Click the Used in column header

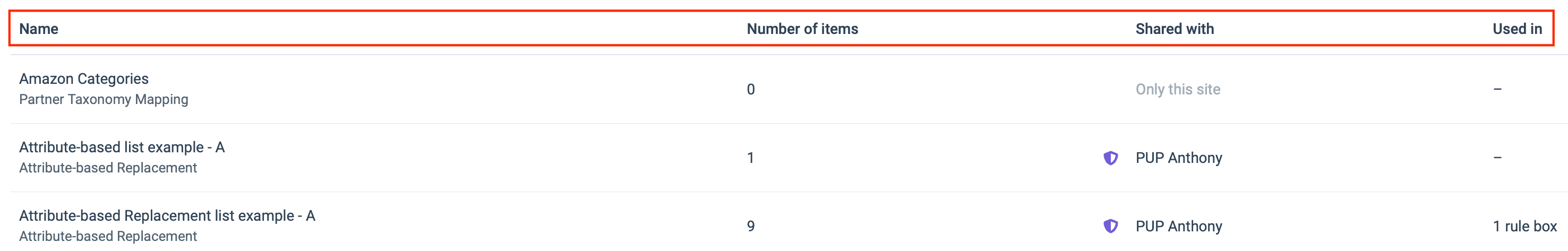tap(1516, 29)
